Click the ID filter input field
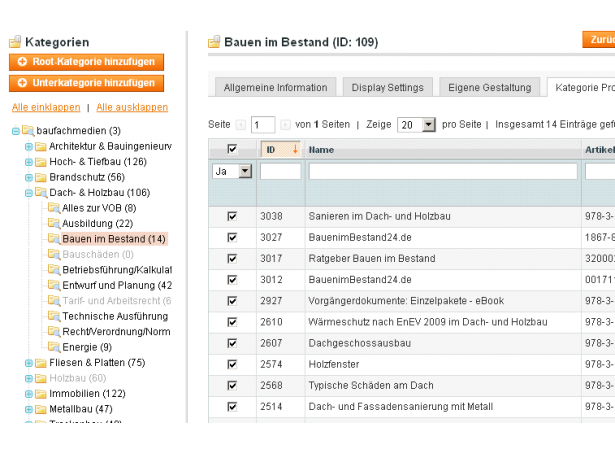The height and width of the screenshot is (450, 615). [x=280, y=171]
